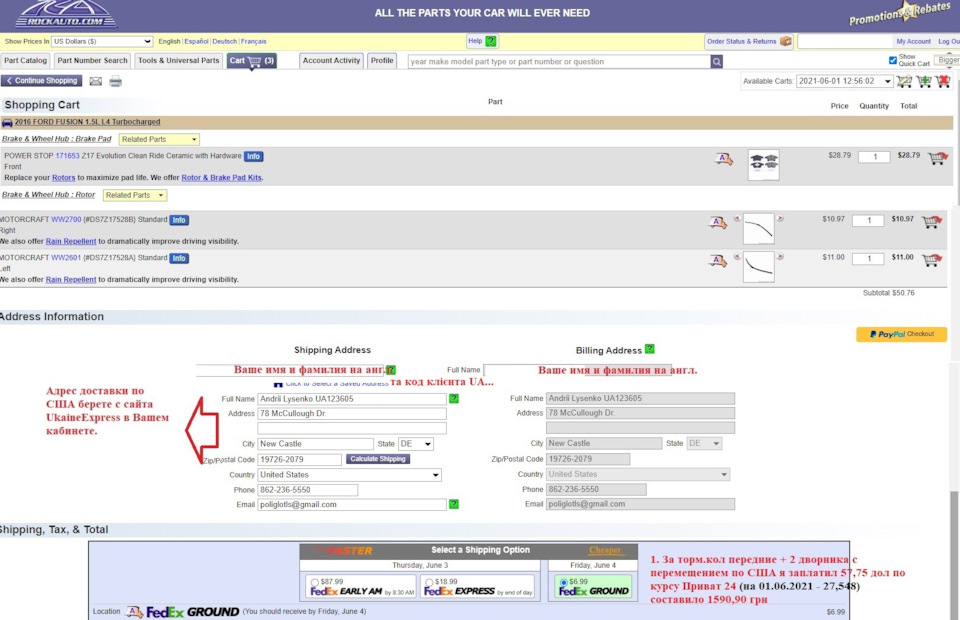Click Info button for Power Stop brake pad
The height and width of the screenshot is (620, 960).
pos(253,157)
